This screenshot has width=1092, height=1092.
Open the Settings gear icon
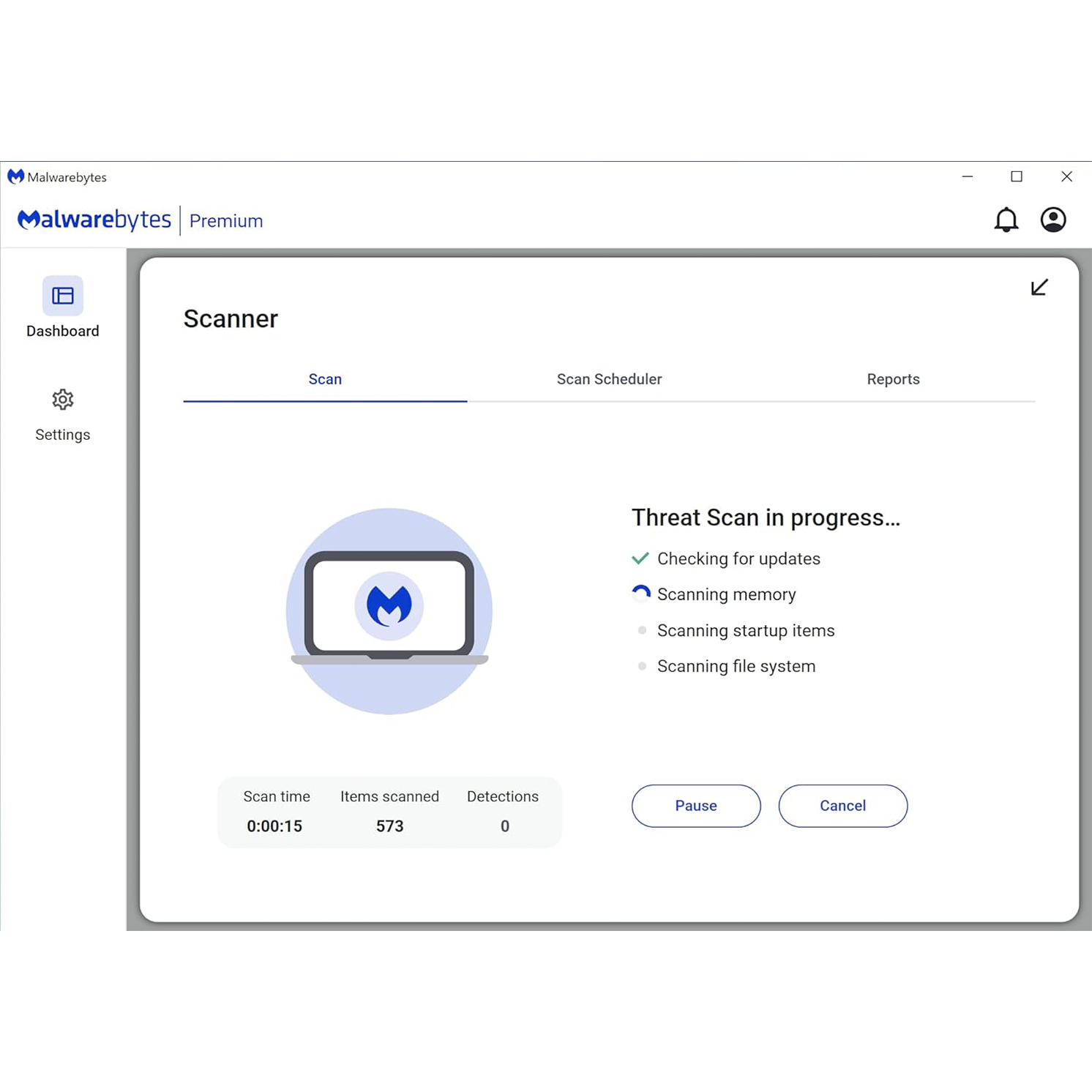click(62, 399)
